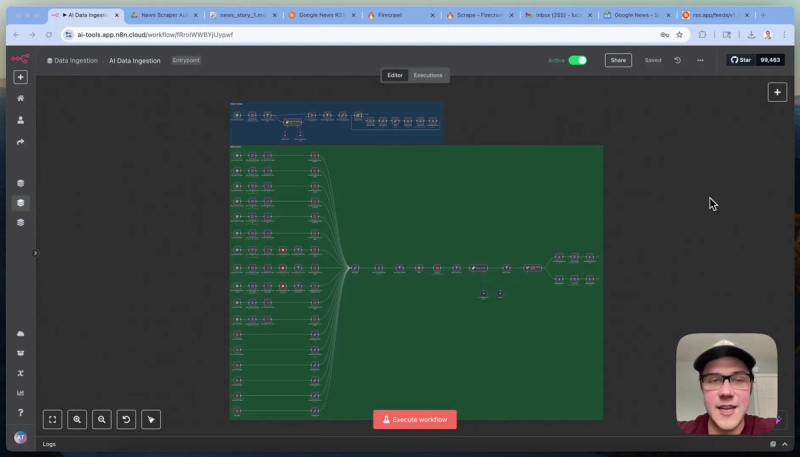Expand the left sidebar with chevron

[x=35, y=253]
